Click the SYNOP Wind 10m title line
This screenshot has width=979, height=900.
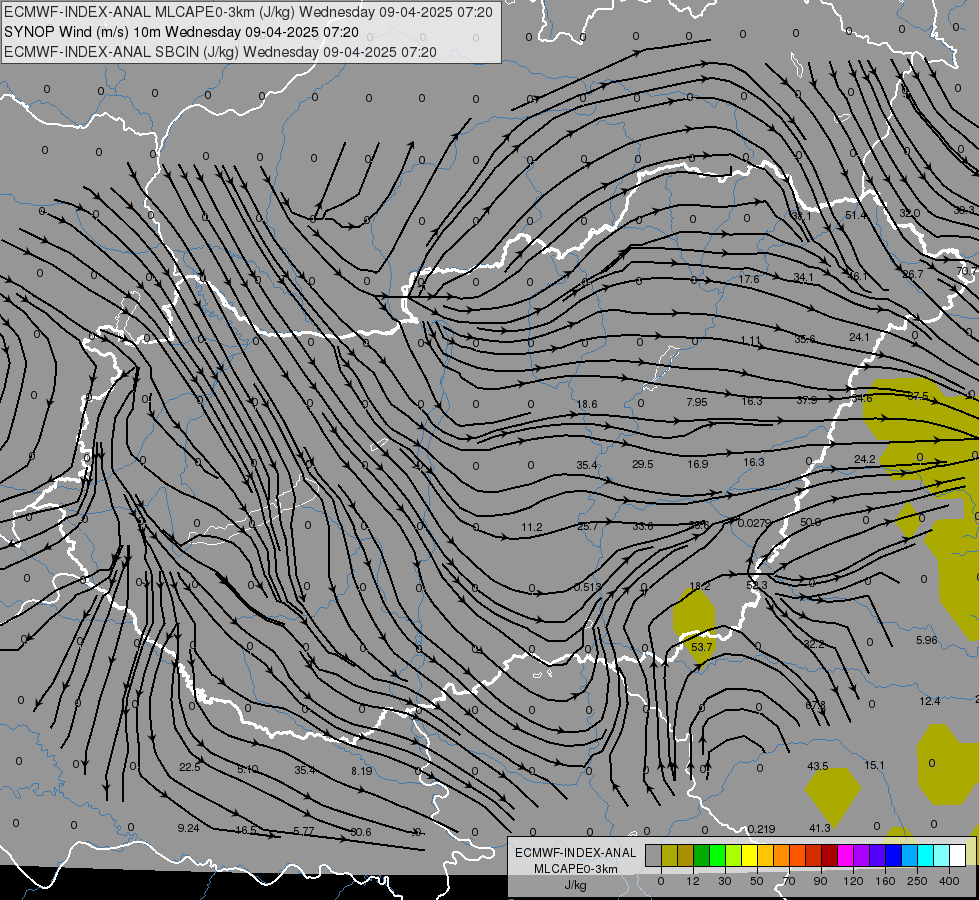click(181, 32)
